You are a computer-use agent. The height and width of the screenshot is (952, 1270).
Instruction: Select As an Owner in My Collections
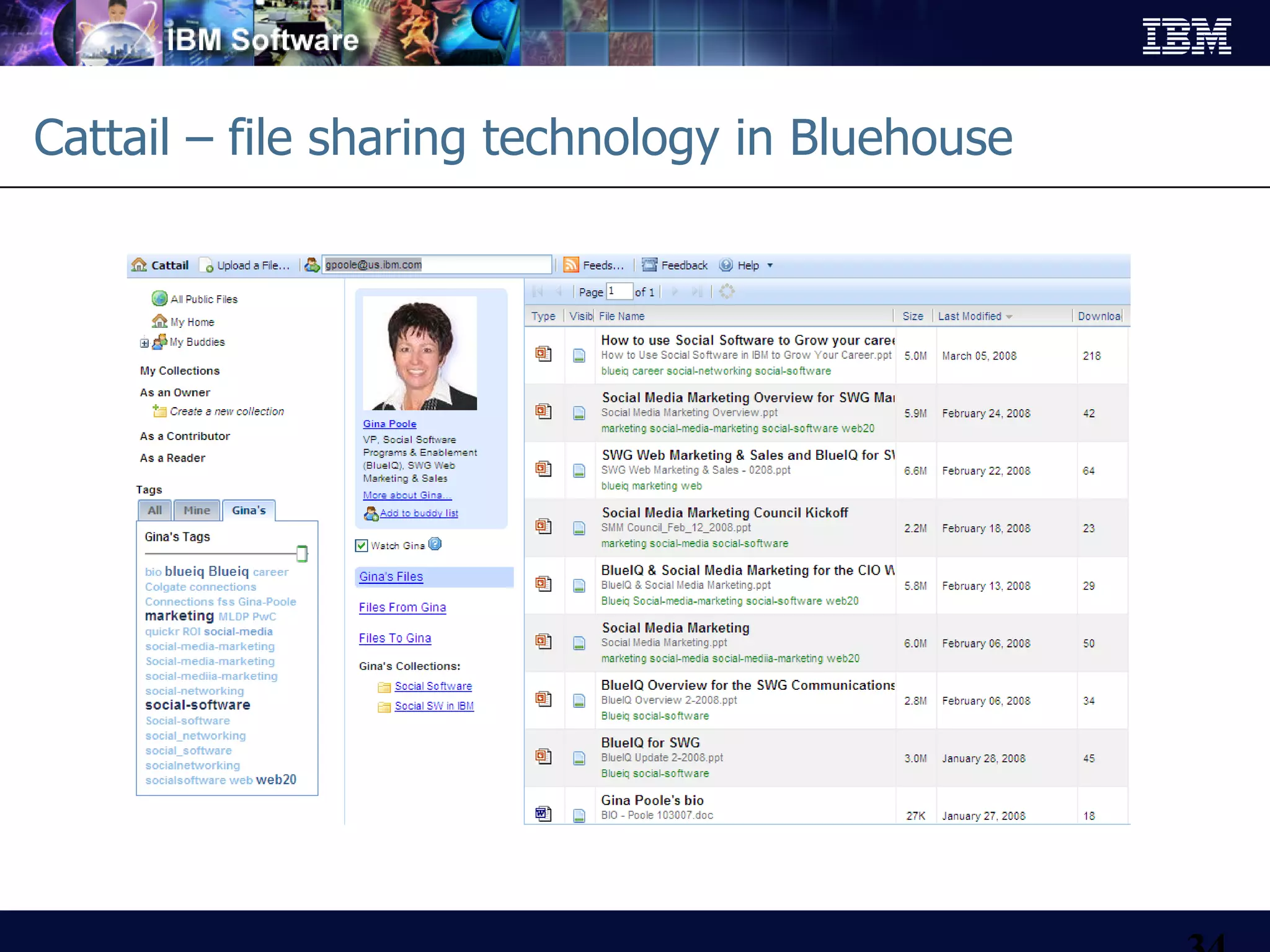[x=175, y=392]
